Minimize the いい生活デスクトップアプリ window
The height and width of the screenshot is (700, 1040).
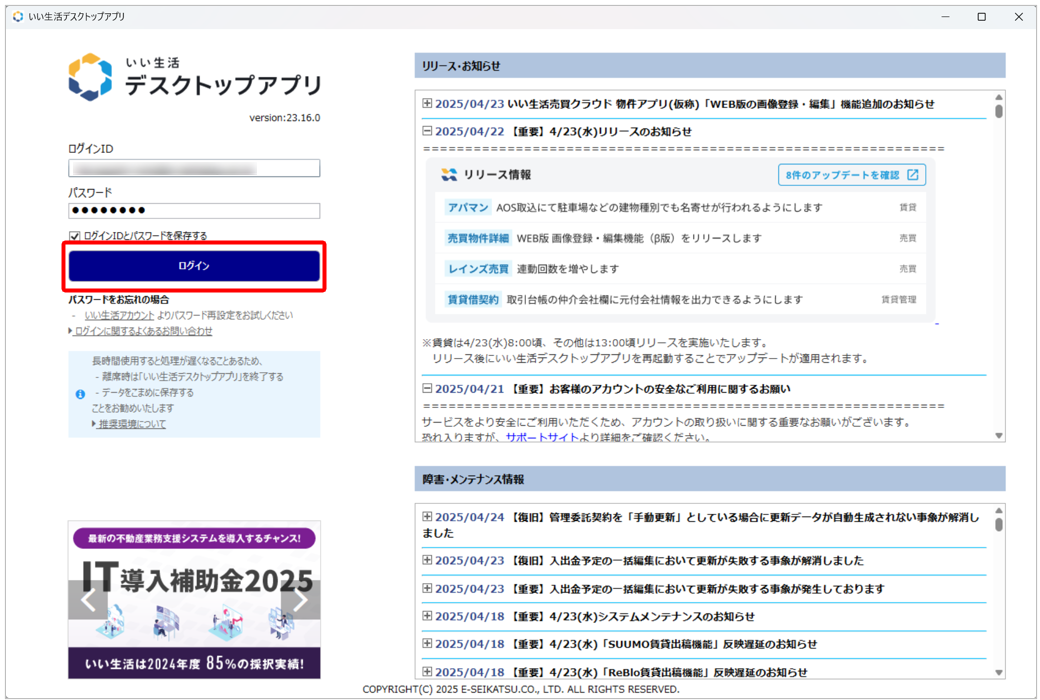point(946,17)
